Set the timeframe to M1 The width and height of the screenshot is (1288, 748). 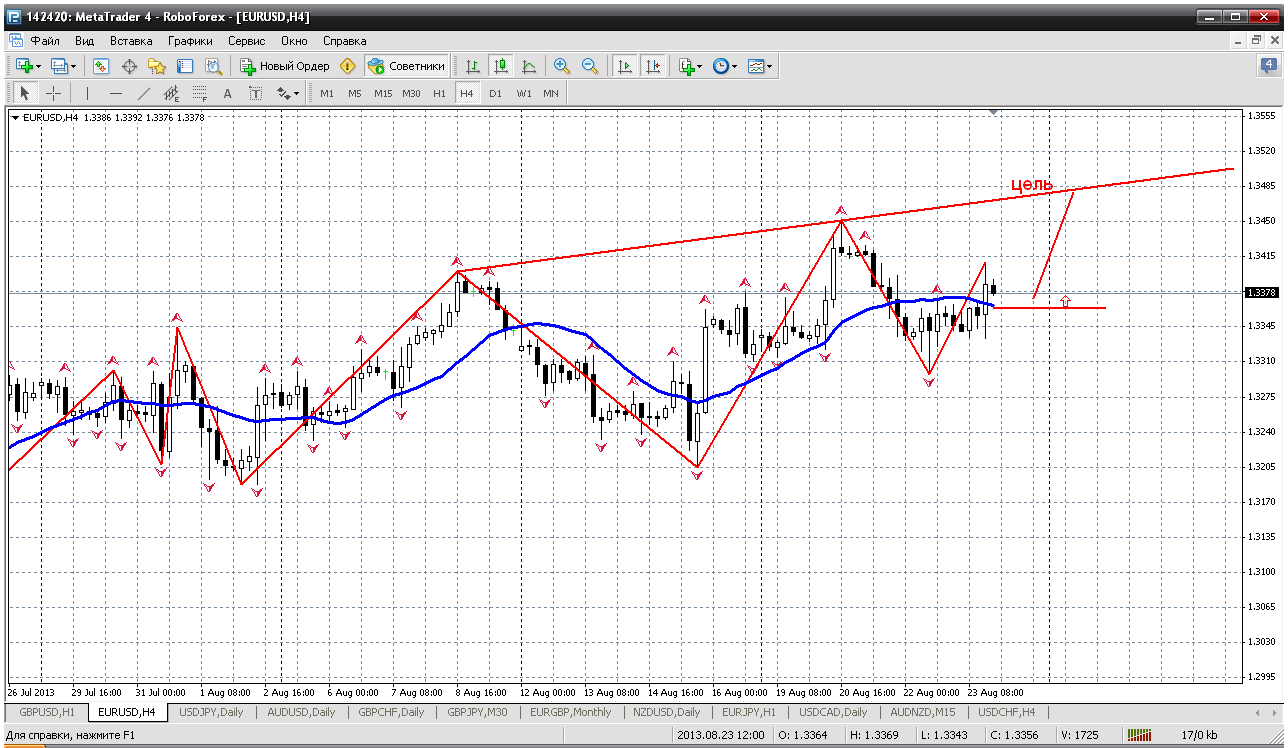(327, 93)
